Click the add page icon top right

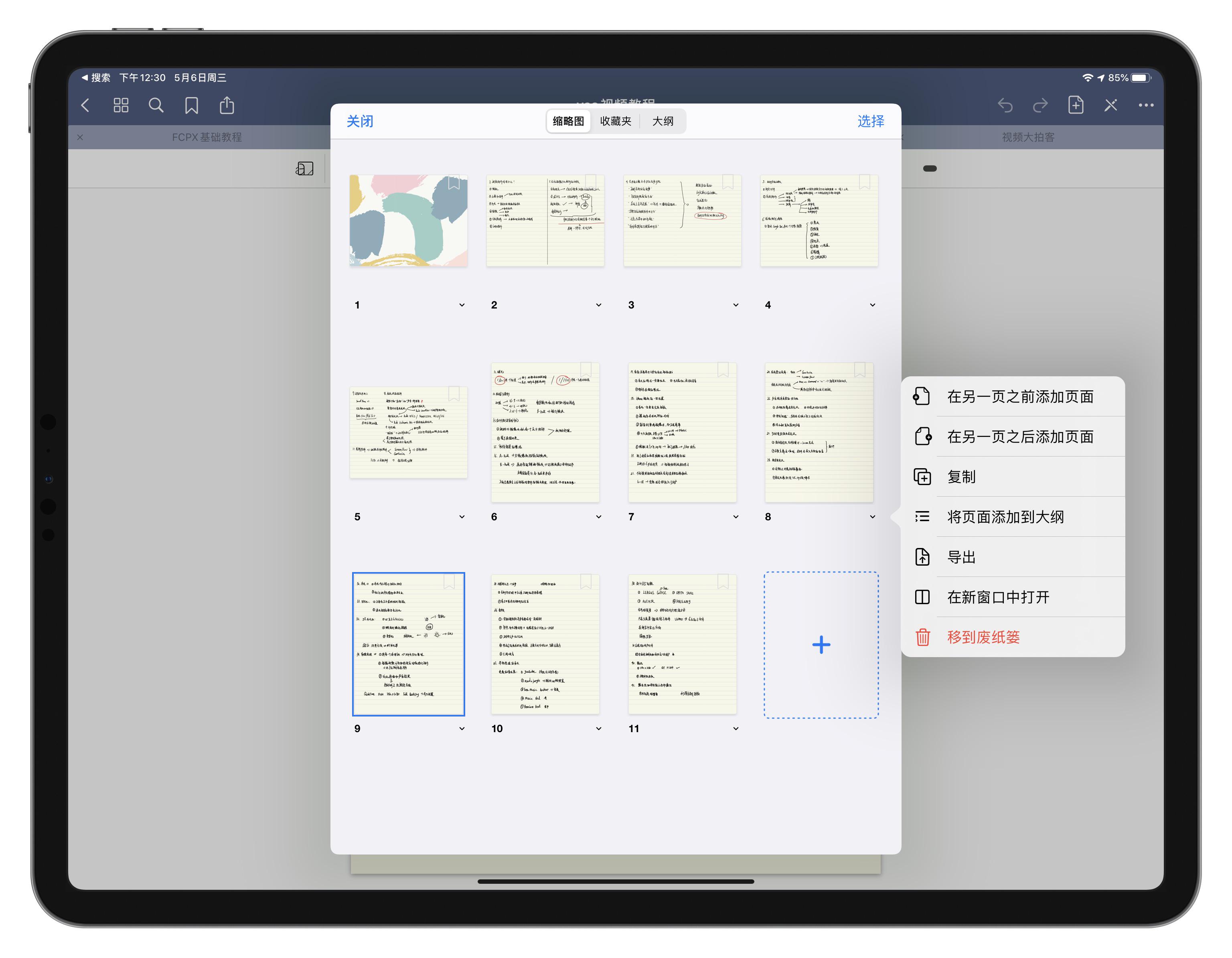coord(1075,106)
